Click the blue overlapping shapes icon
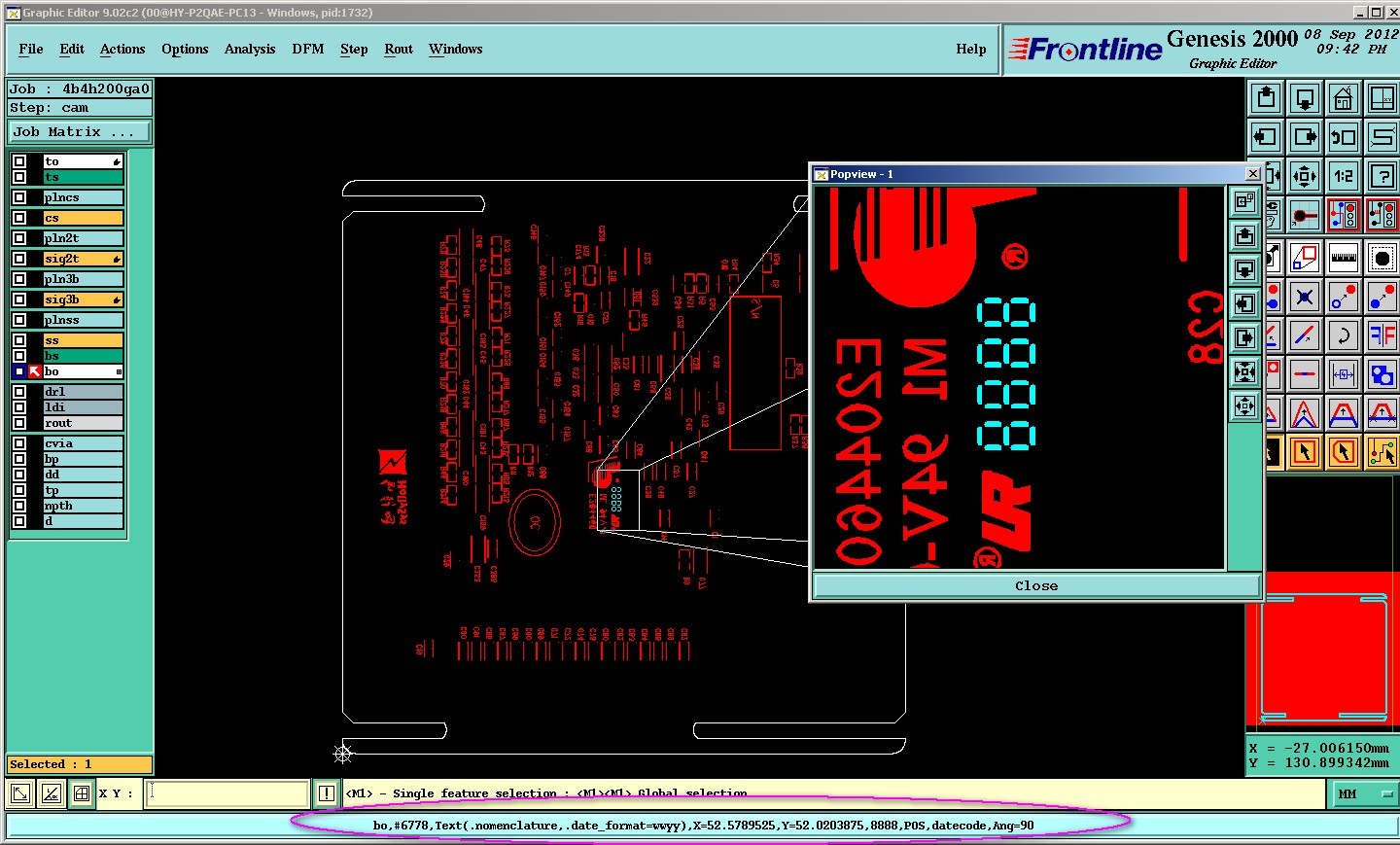 1382,374
